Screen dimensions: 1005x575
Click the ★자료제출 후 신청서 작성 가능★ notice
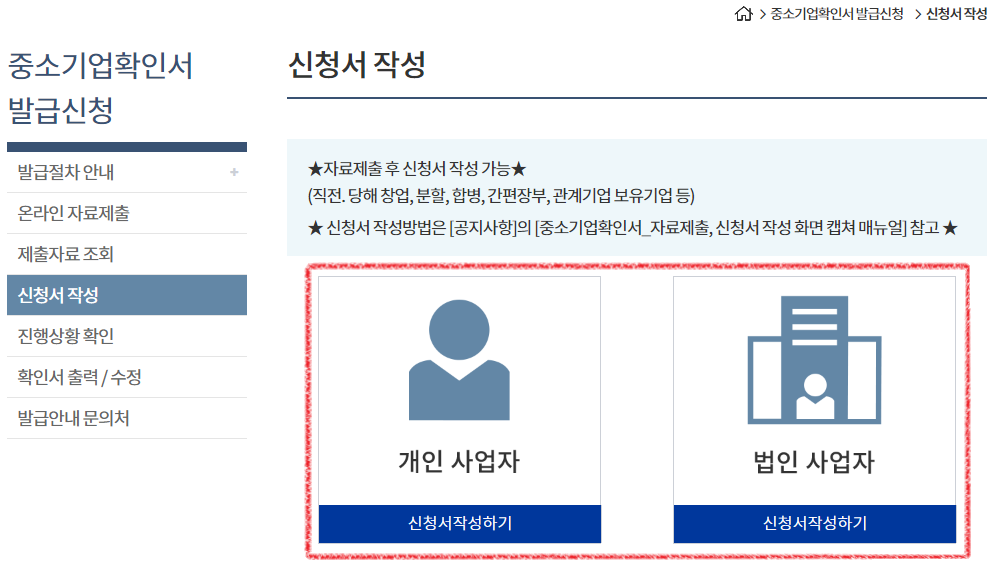tap(417, 169)
